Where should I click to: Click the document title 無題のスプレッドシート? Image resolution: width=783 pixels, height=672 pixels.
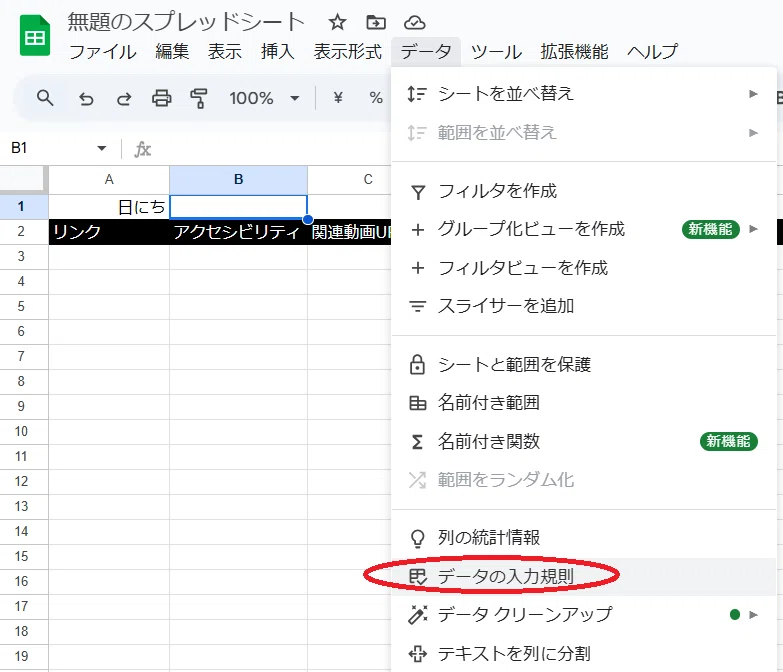tap(186, 21)
